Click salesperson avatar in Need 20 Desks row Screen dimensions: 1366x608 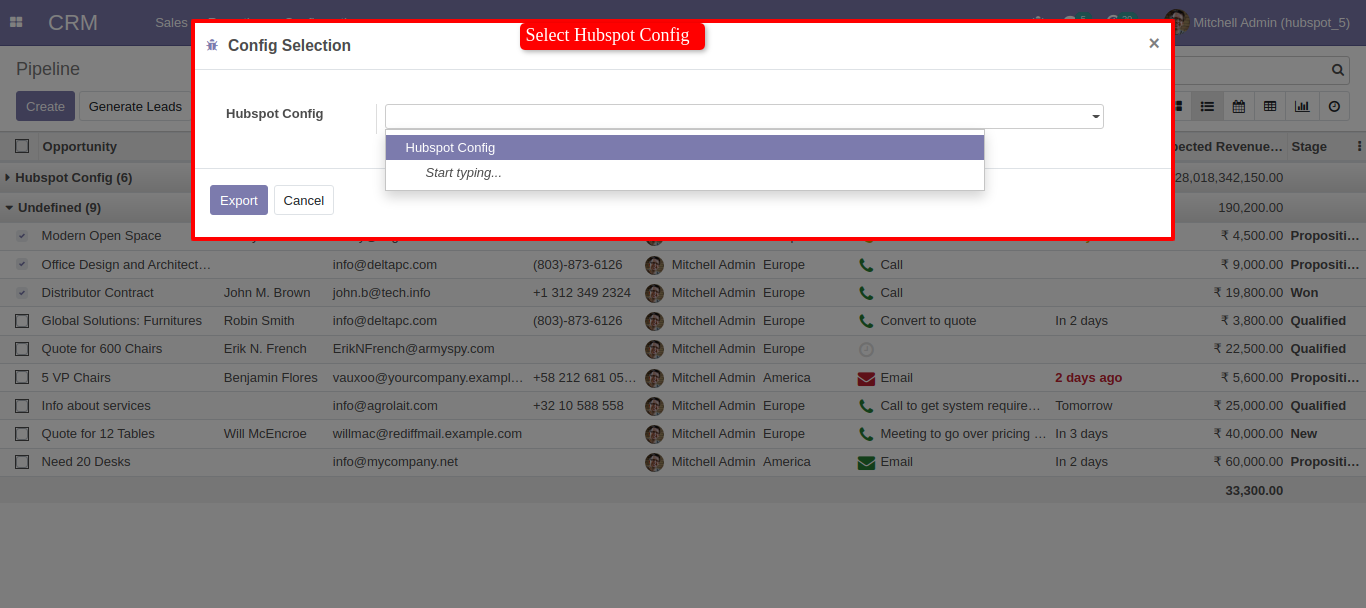(654, 462)
